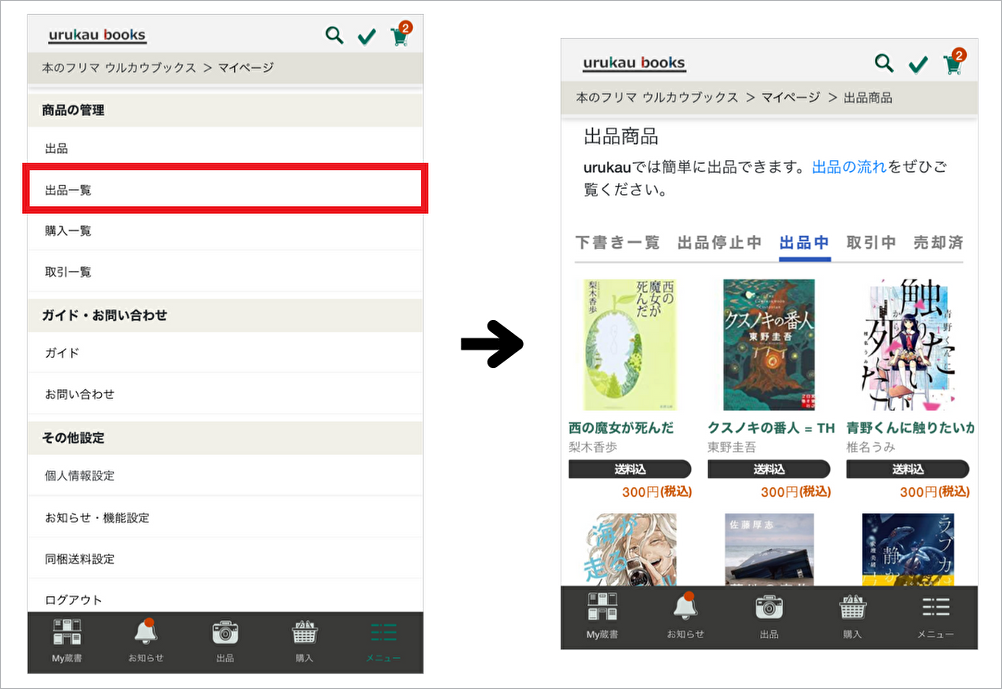Click マイページ breadcrumb in the right screen
The height and width of the screenshot is (689, 1002).
point(790,97)
